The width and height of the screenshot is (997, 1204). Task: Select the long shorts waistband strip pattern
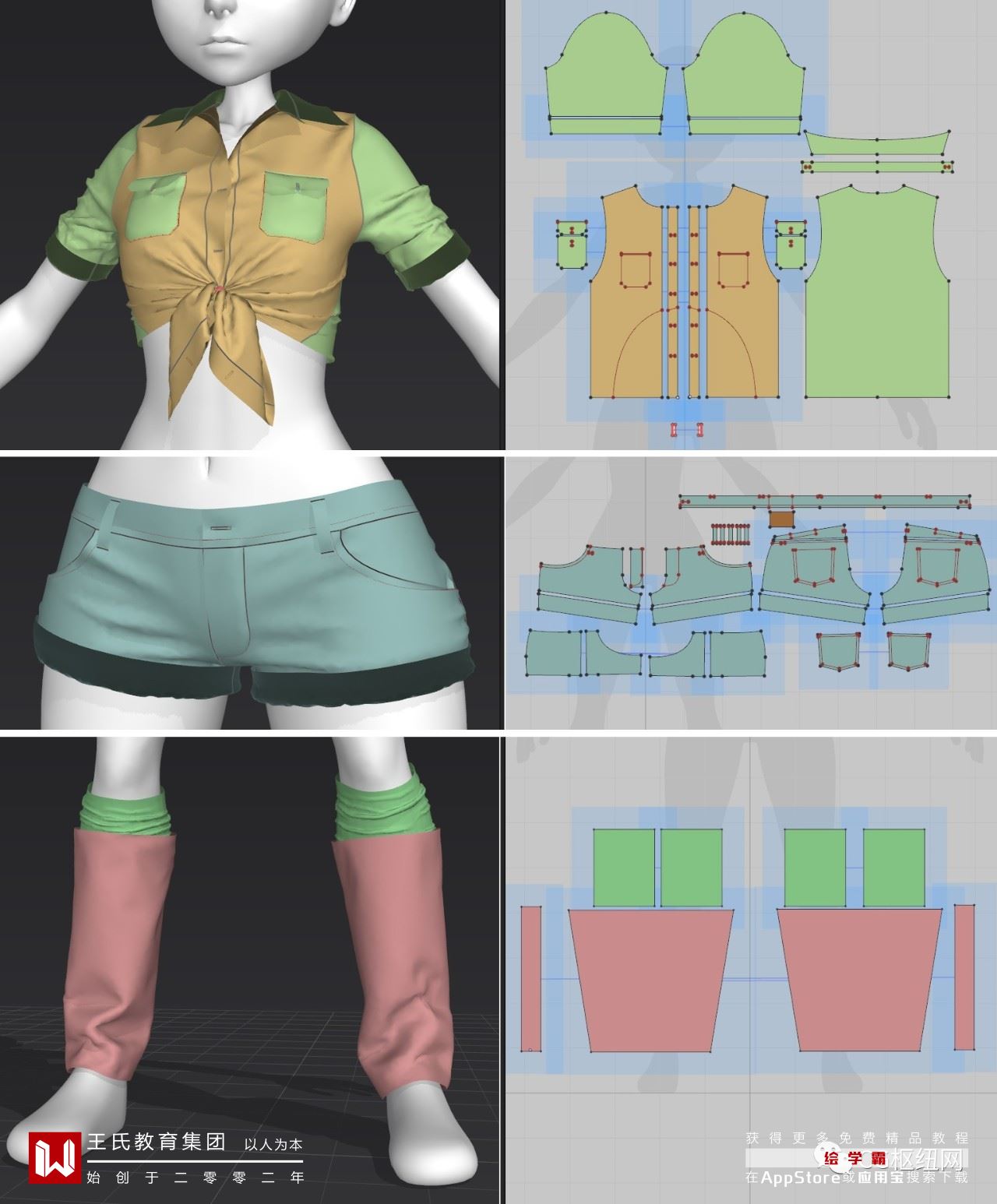click(x=825, y=500)
